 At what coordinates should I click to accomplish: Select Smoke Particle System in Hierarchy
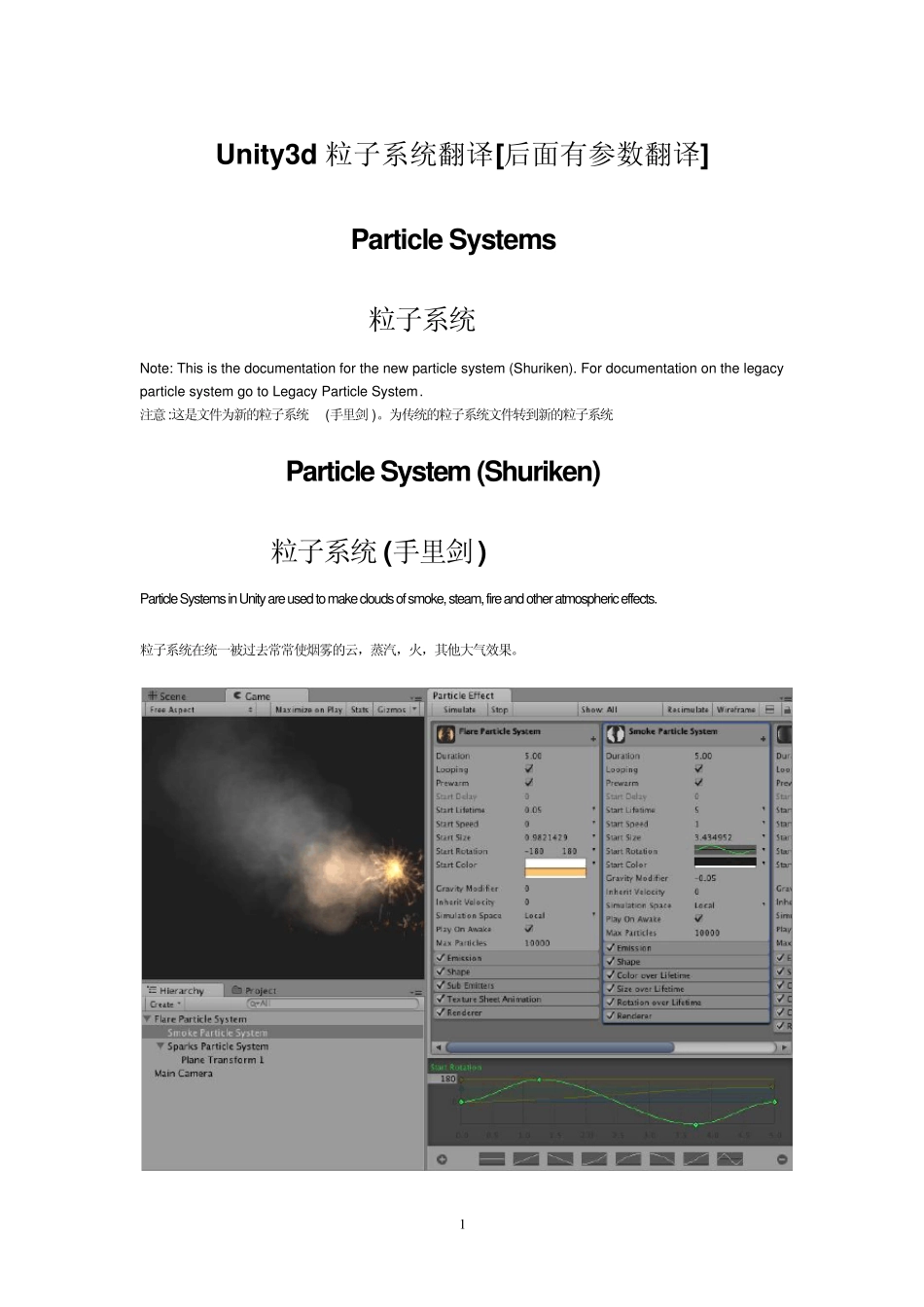pyautogui.click(x=282, y=1033)
